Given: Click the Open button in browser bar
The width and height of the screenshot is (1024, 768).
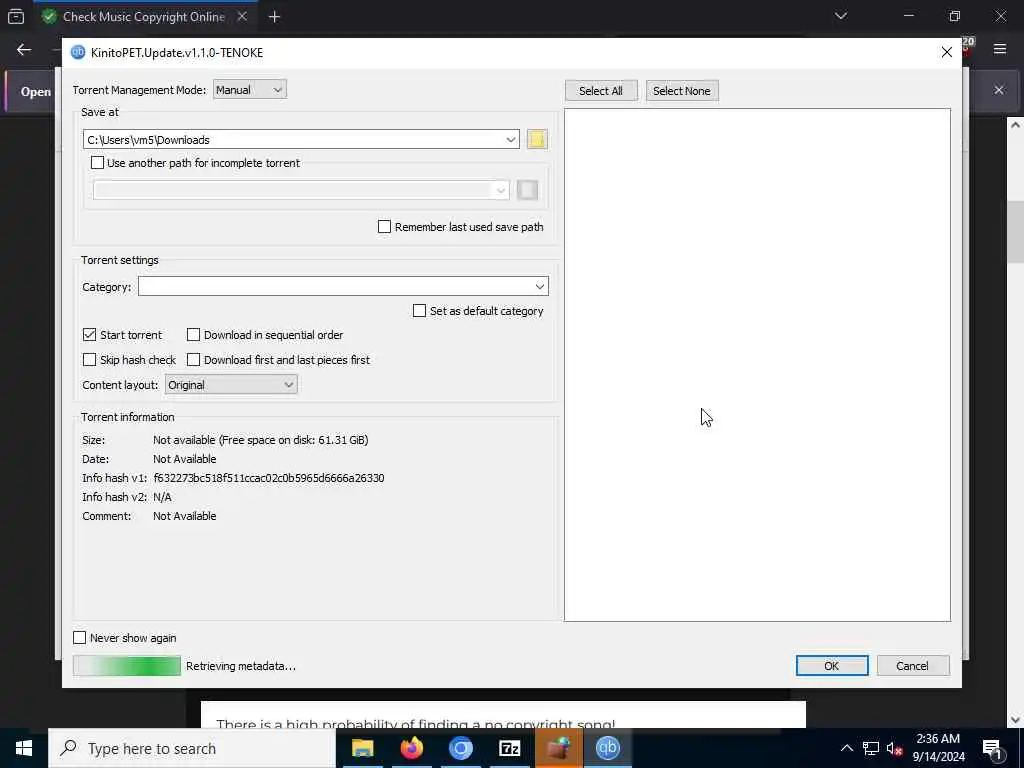Looking at the screenshot, I should click(x=34, y=91).
